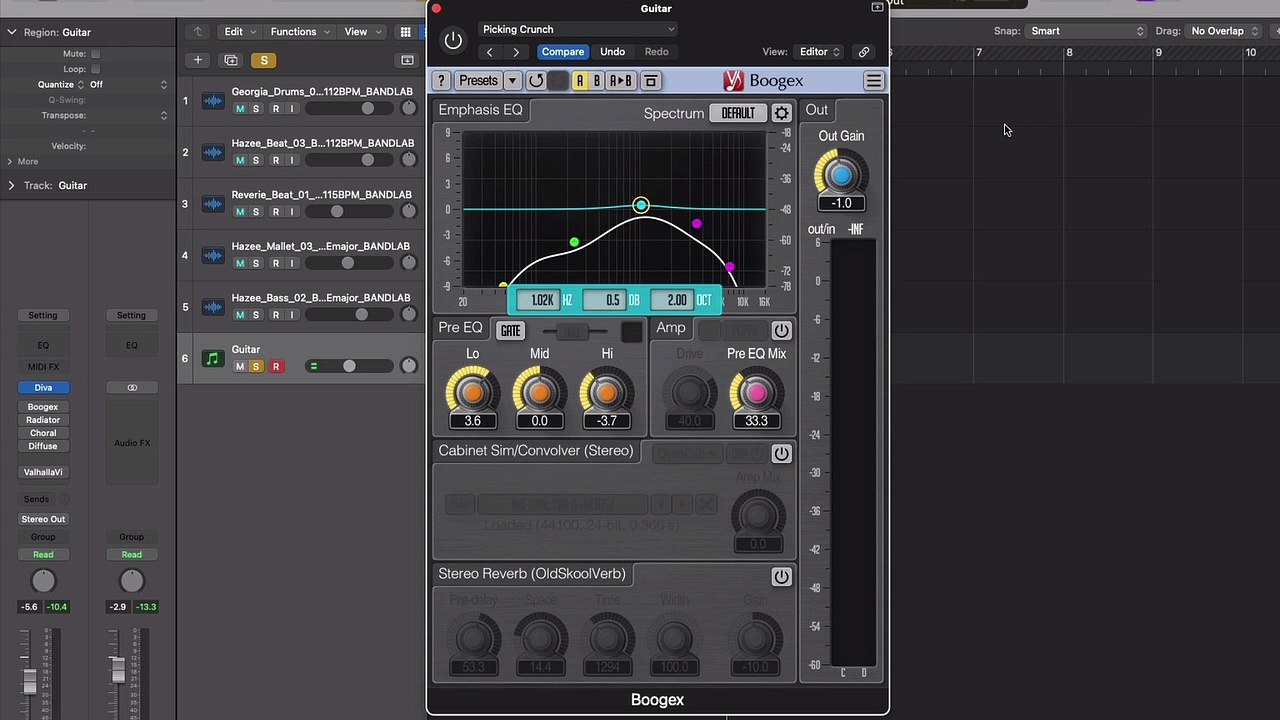This screenshot has width=1280, height=720.
Task: Click the Hazee_Mallet_03 track waveform icon
Action: tap(212, 255)
